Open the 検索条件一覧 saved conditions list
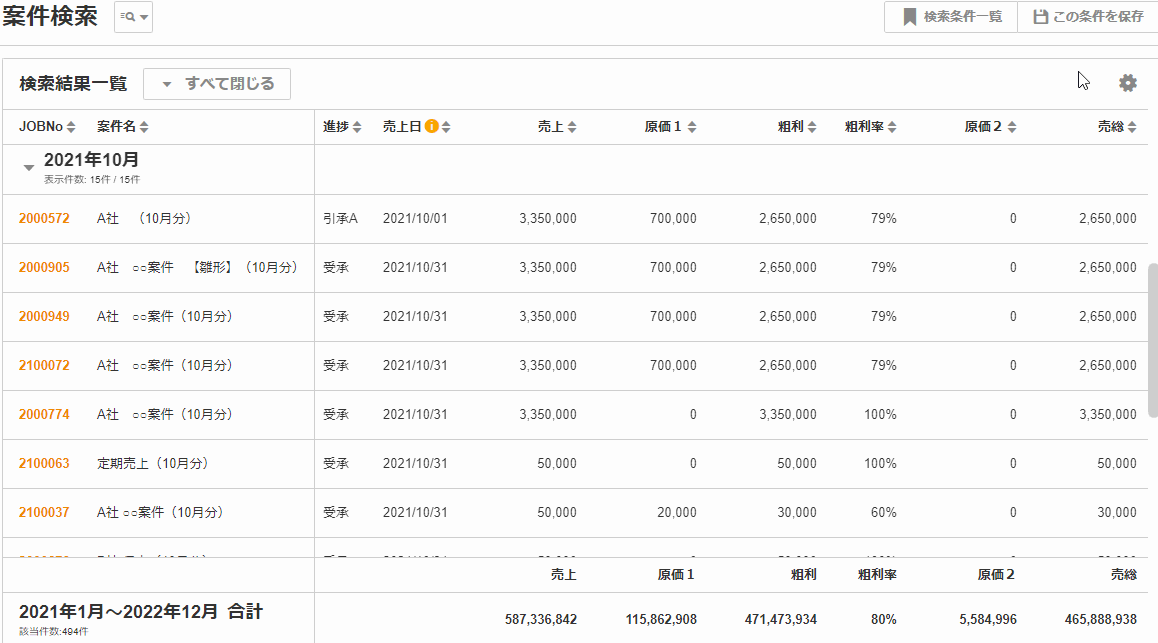The image size is (1158, 643). (x=951, y=17)
